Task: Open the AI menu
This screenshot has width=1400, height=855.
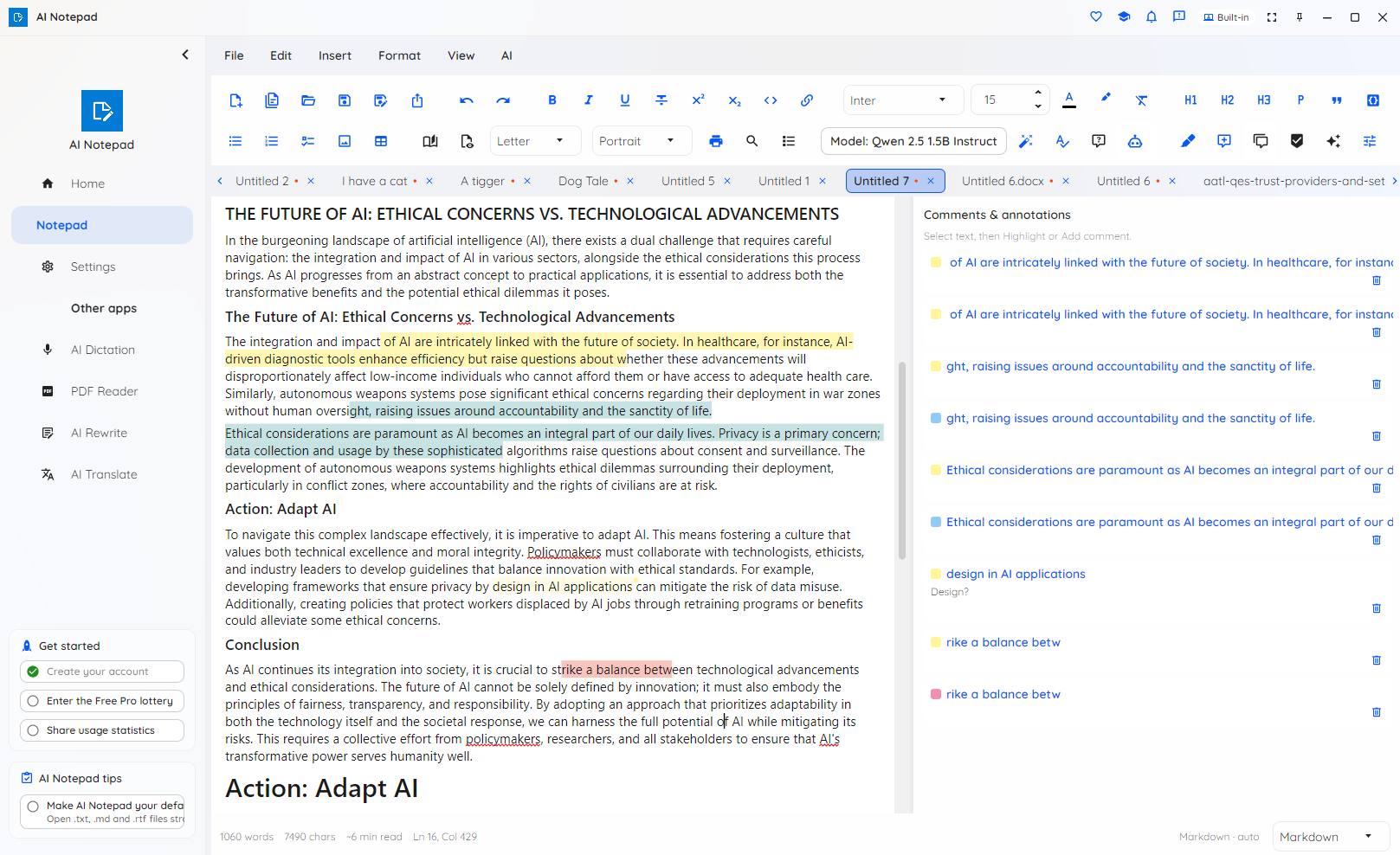Action: tap(506, 55)
